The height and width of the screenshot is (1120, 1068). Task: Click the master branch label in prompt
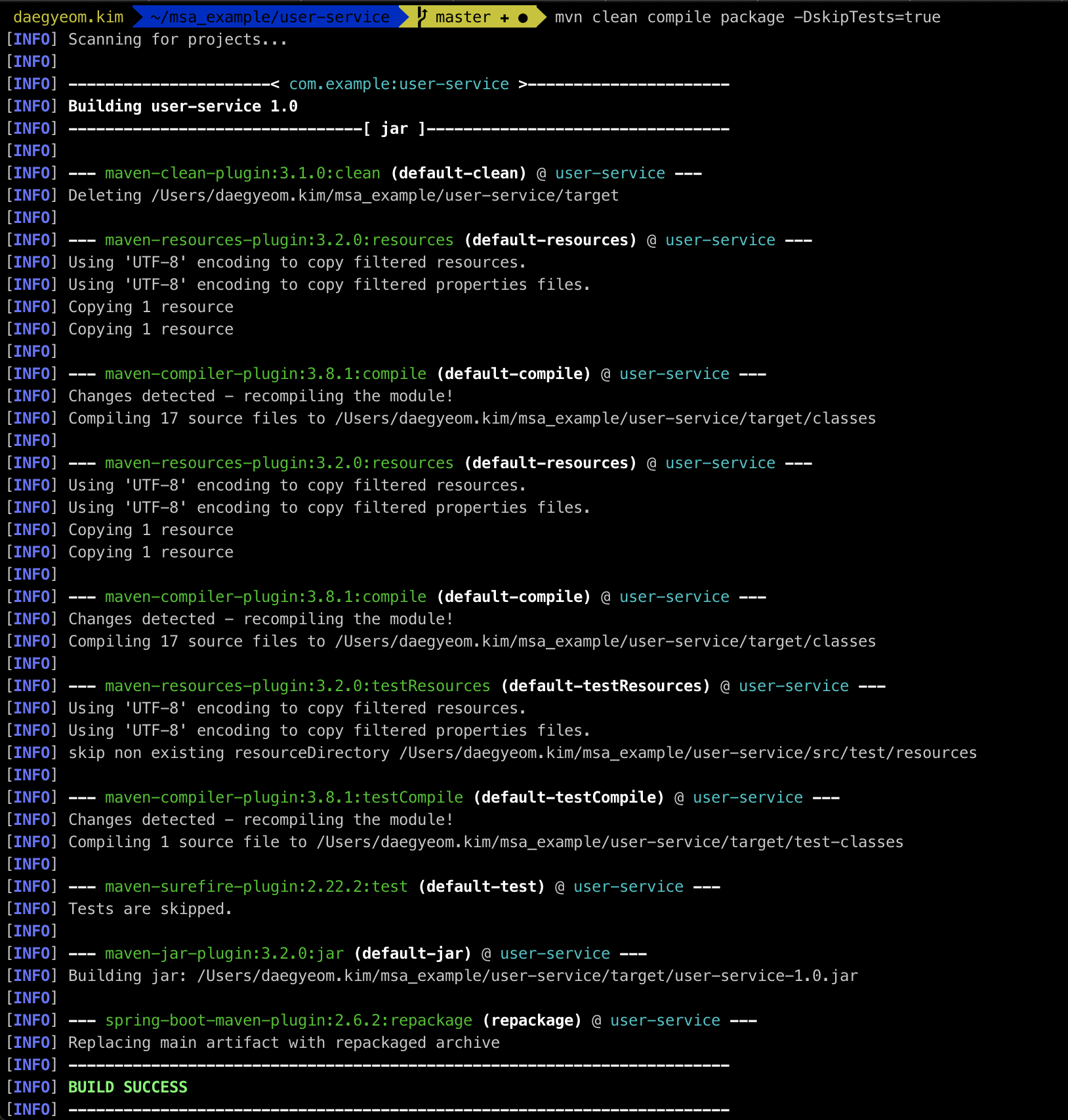click(463, 17)
